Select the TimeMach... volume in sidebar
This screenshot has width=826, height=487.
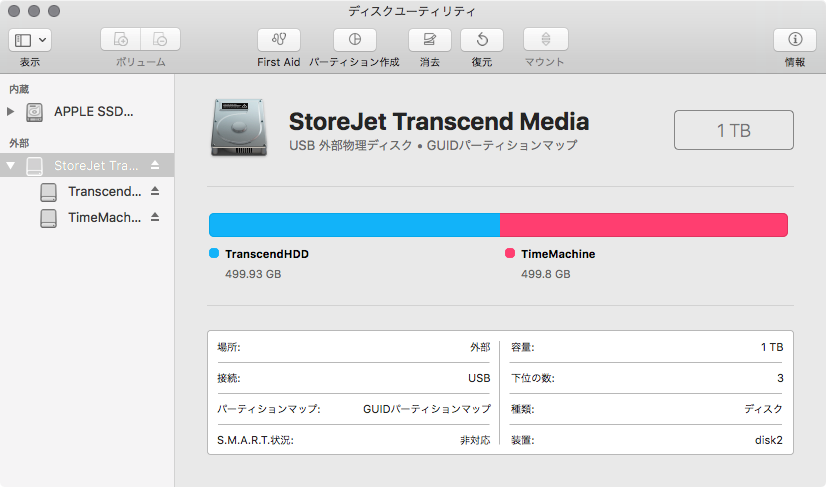(105, 217)
